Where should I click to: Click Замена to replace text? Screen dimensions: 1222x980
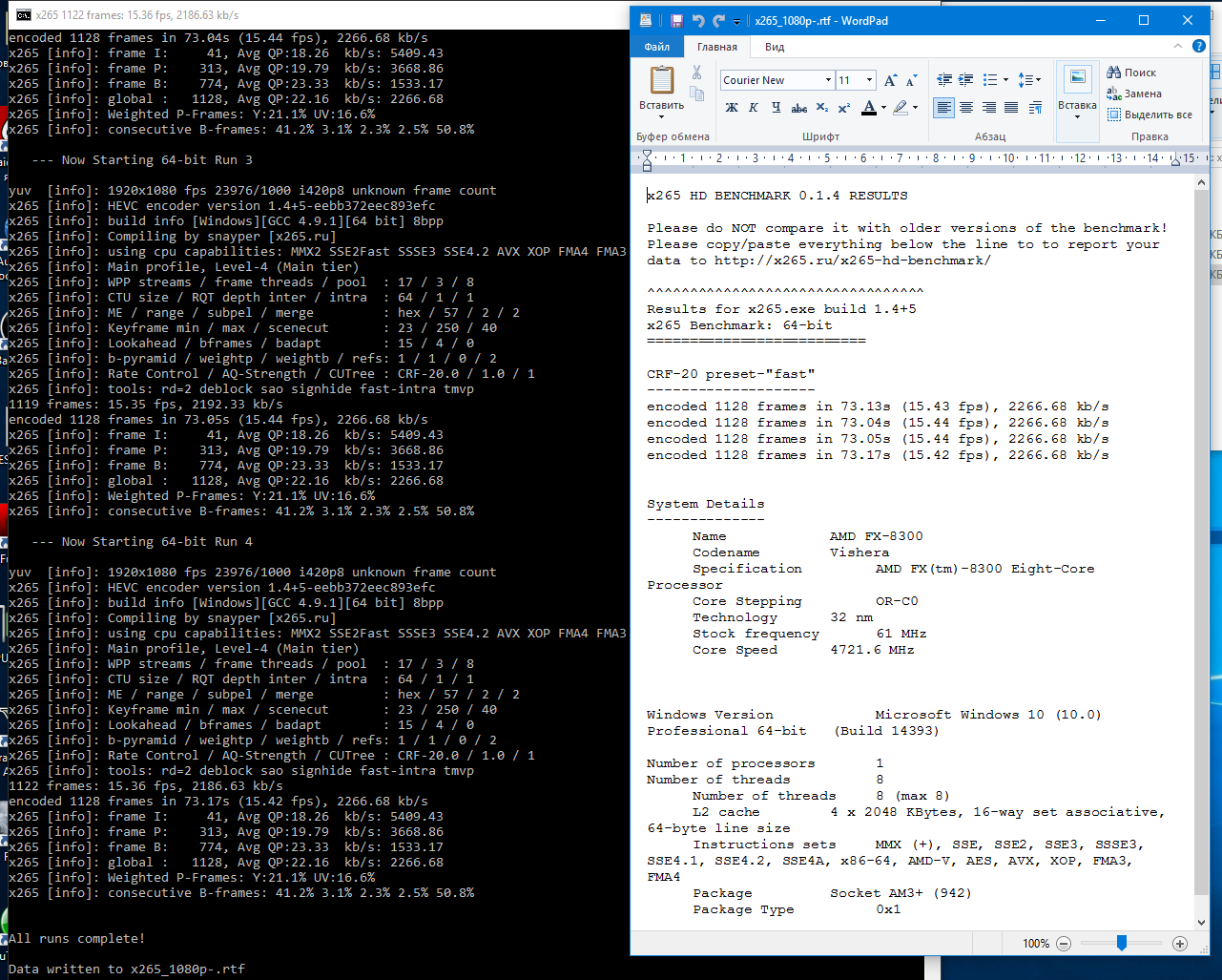(x=1134, y=94)
